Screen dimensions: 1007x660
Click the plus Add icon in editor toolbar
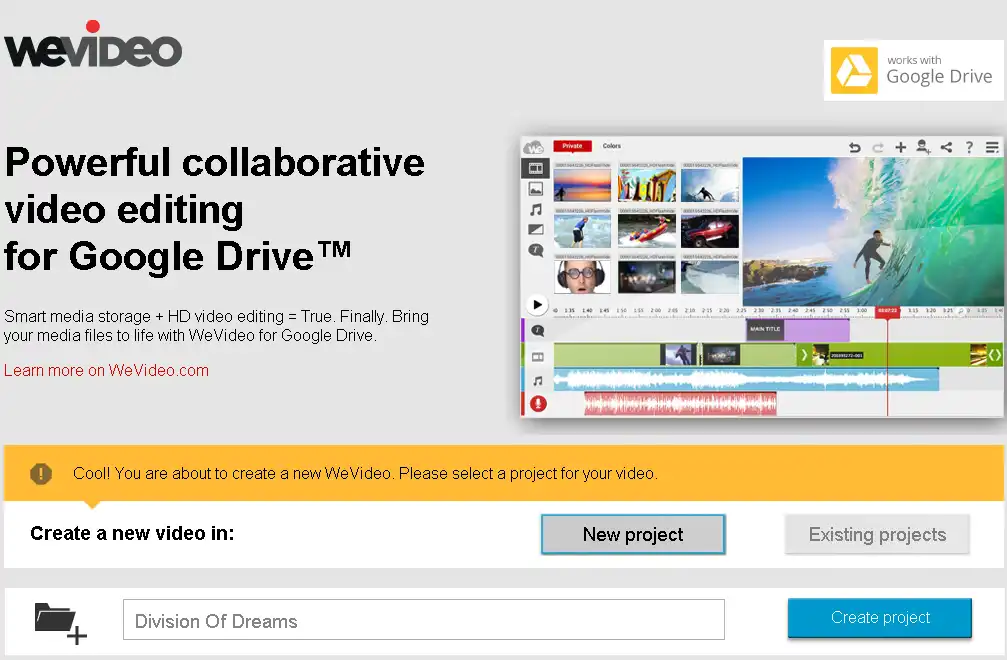point(900,147)
